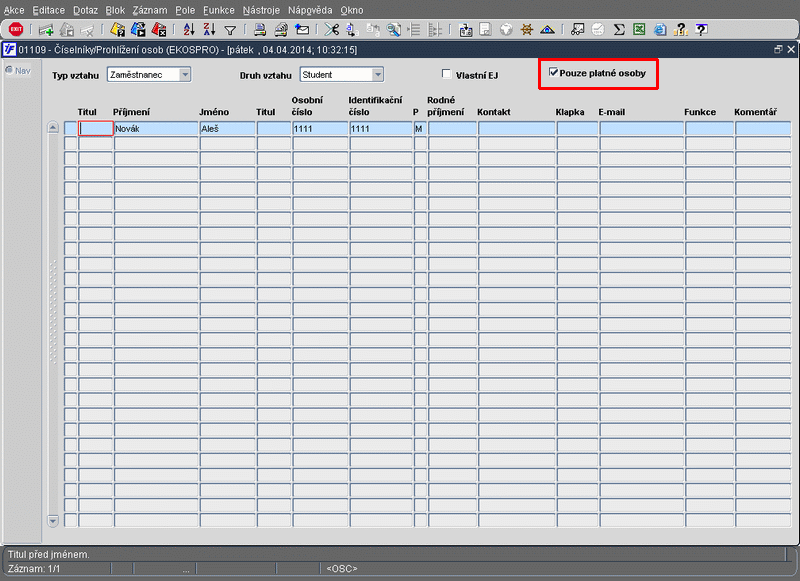Click the scroll up arrow of record list

53,127
